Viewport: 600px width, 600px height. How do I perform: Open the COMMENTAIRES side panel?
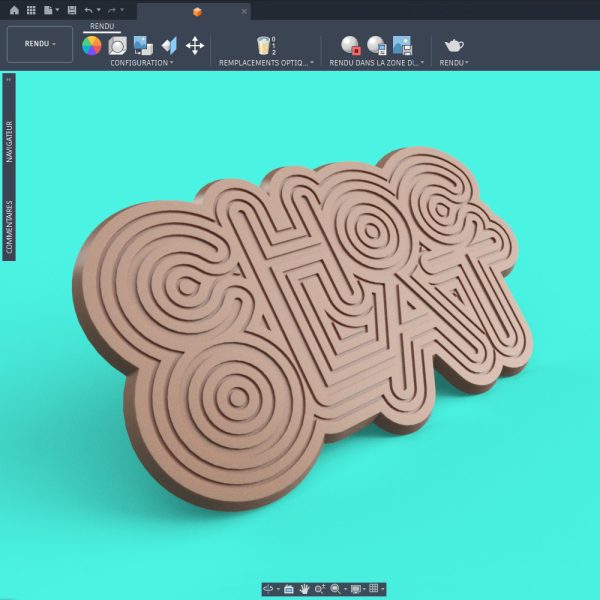tap(9, 227)
